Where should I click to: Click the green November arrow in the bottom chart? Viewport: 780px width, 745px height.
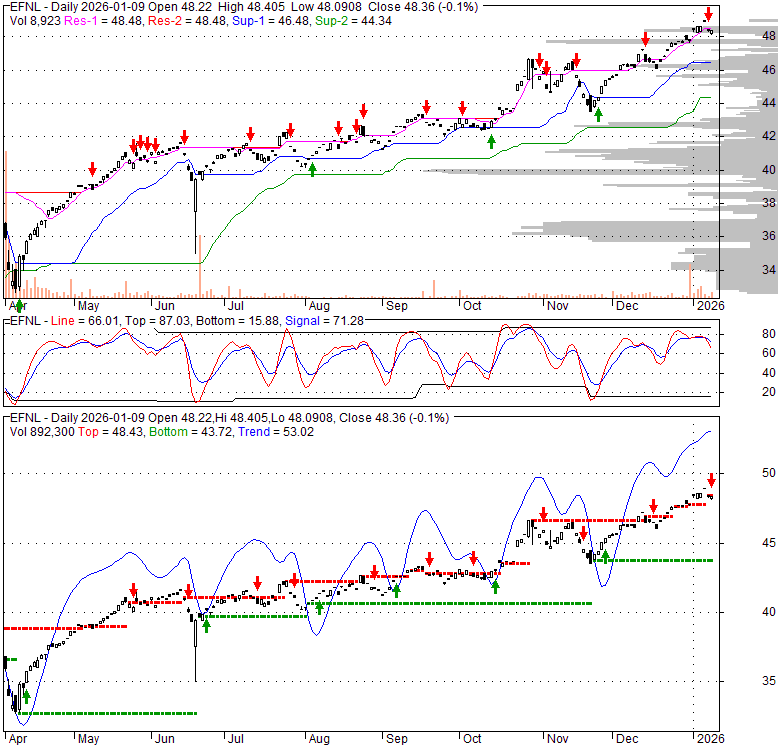(x=604, y=557)
